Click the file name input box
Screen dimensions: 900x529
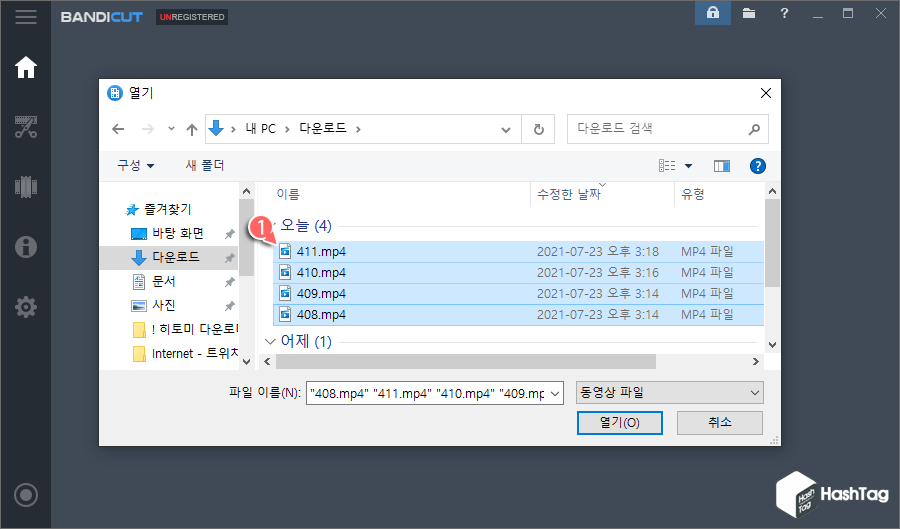427,394
